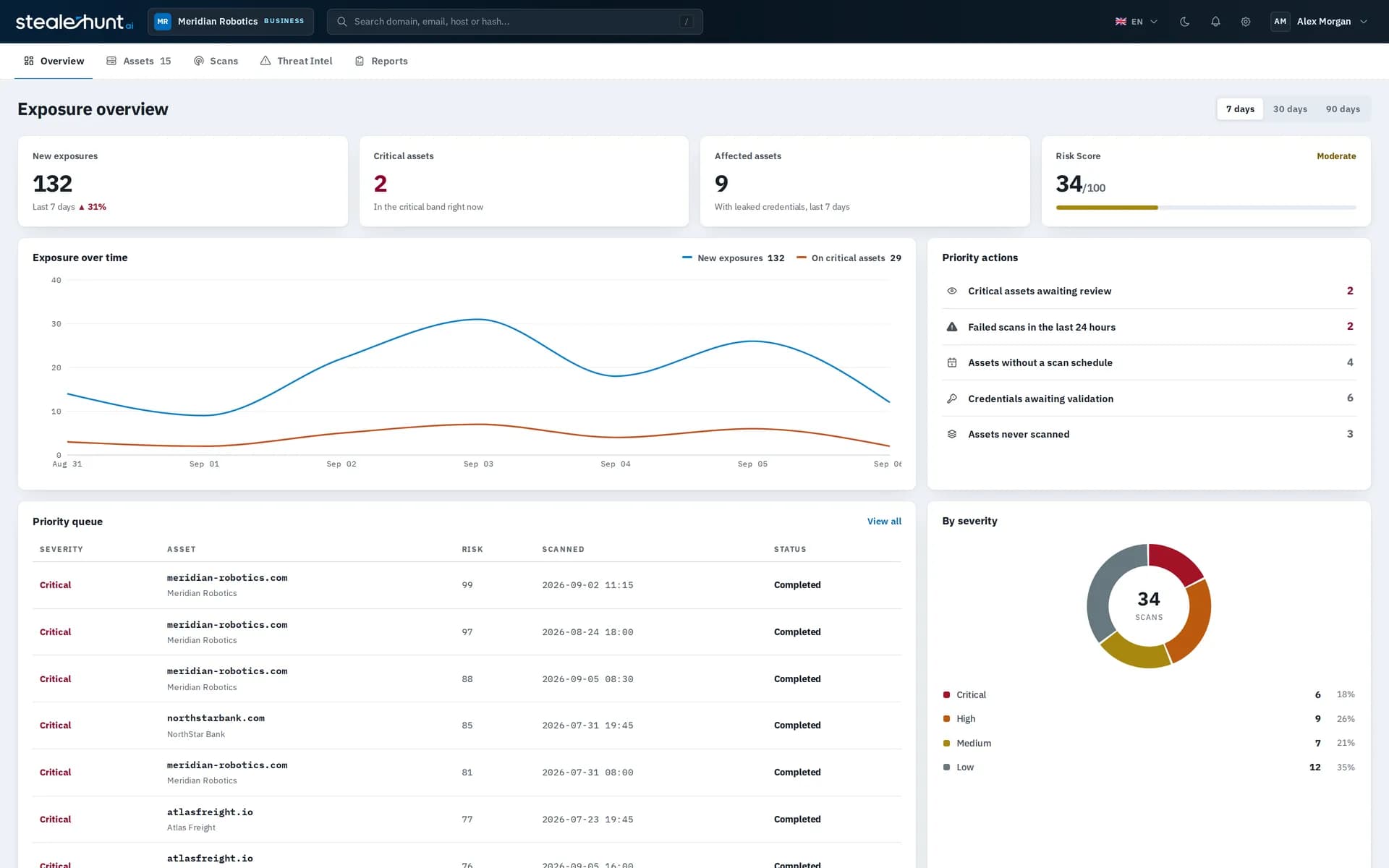Click the High orange legend swatch
Viewport: 1389px width, 868px height.
(x=946, y=719)
